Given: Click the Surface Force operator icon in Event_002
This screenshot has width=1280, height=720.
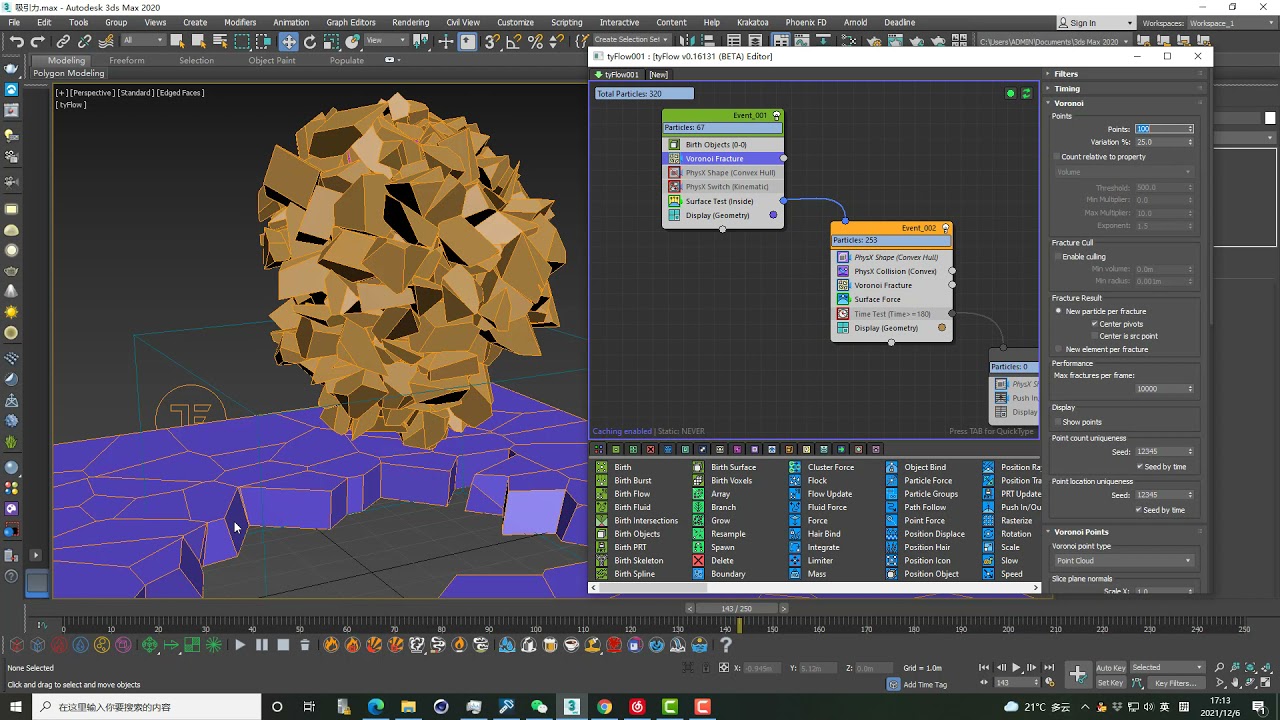Looking at the screenshot, I should (843, 299).
